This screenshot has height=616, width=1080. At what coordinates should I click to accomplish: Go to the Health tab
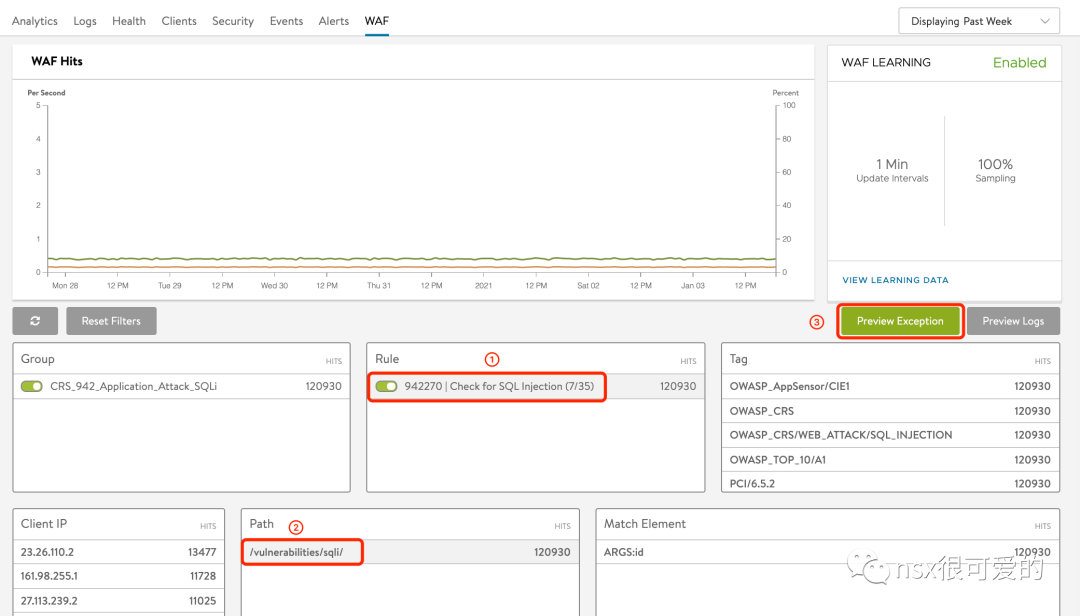(129, 21)
